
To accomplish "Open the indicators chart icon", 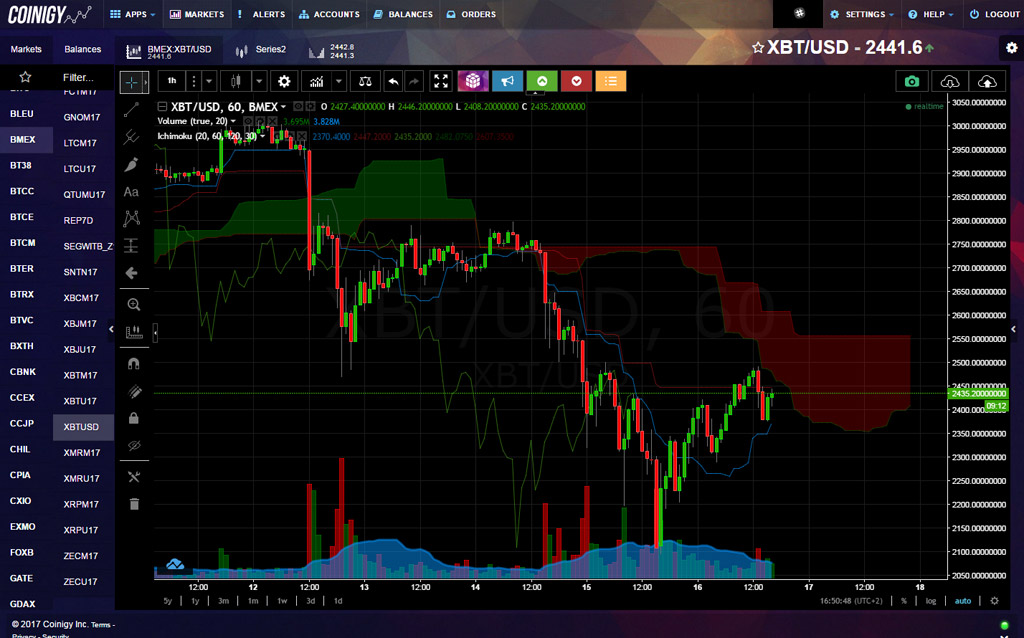I will [317, 82].
